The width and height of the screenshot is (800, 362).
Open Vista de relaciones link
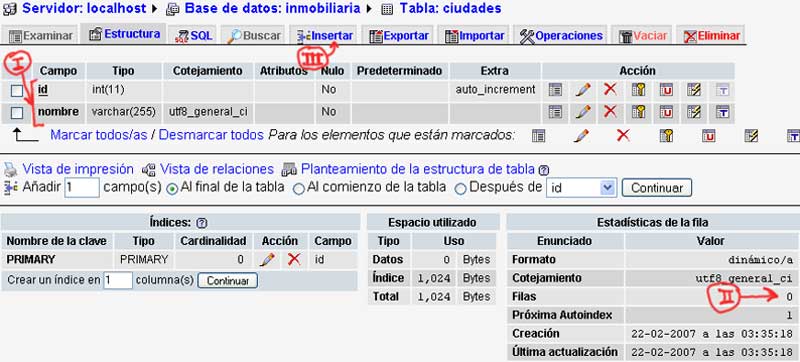coord(217,169)
